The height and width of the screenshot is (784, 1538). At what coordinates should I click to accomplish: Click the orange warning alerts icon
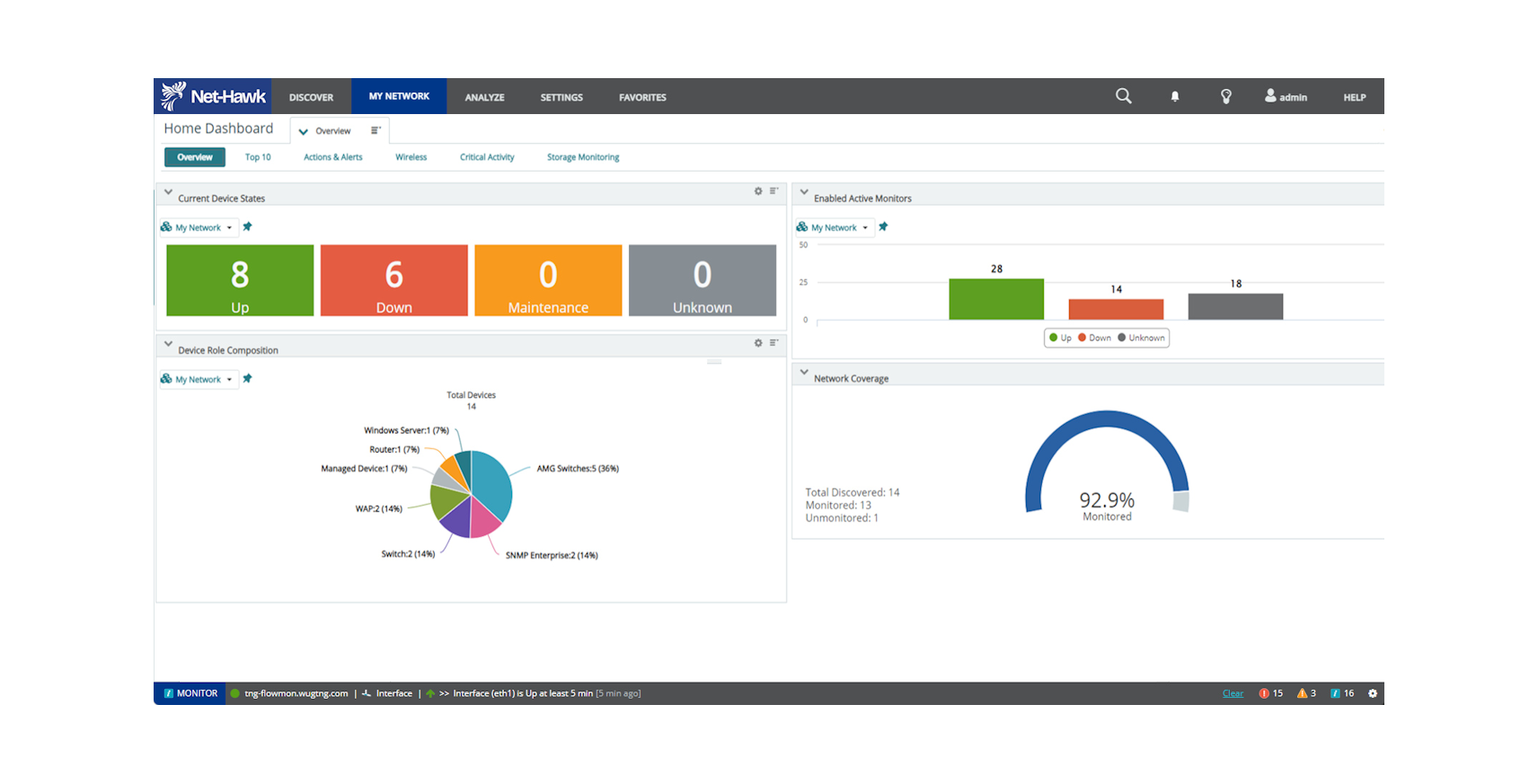1302,693
